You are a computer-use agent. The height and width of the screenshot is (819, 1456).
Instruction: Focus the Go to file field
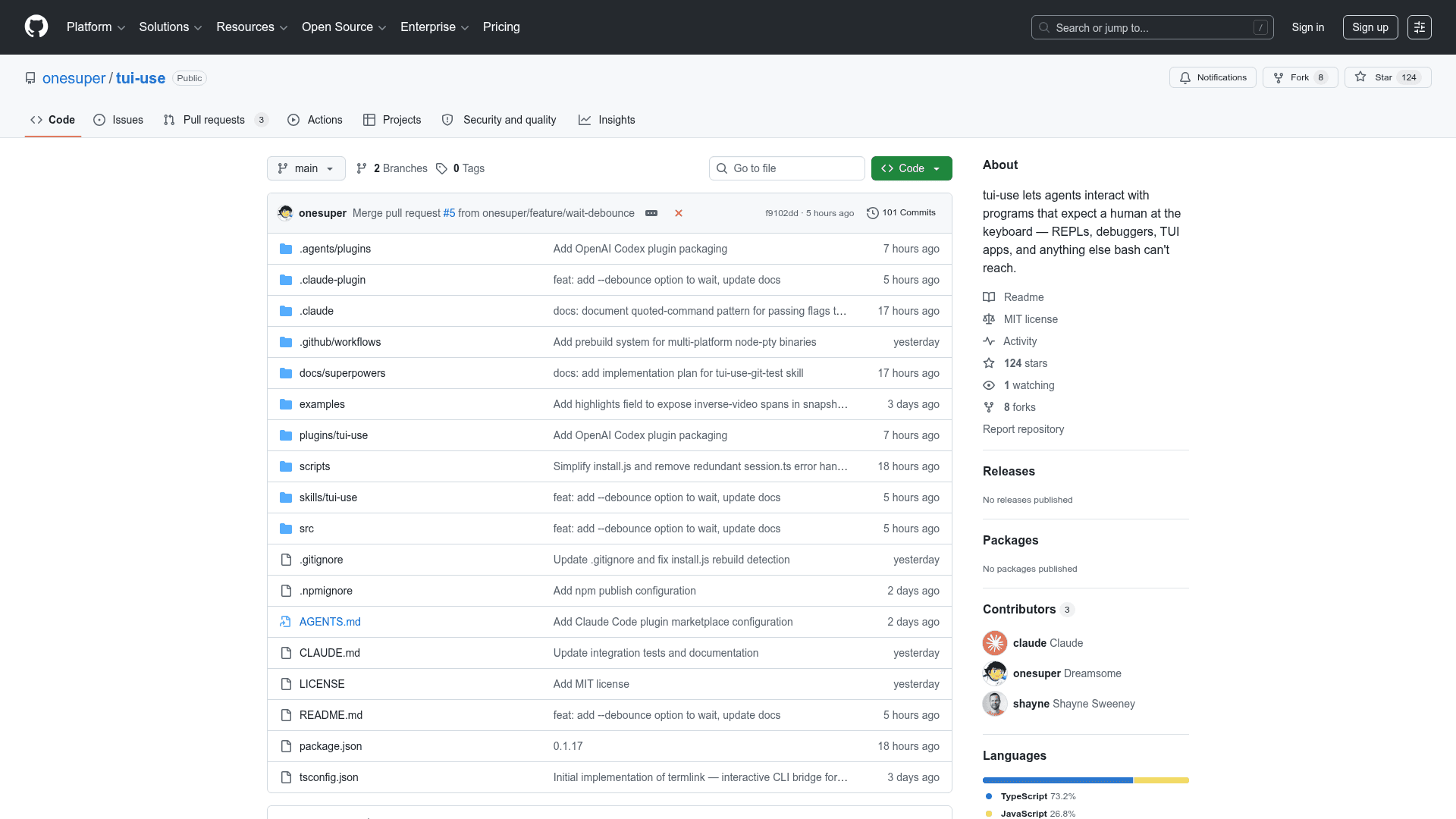(x=787, y=168)
